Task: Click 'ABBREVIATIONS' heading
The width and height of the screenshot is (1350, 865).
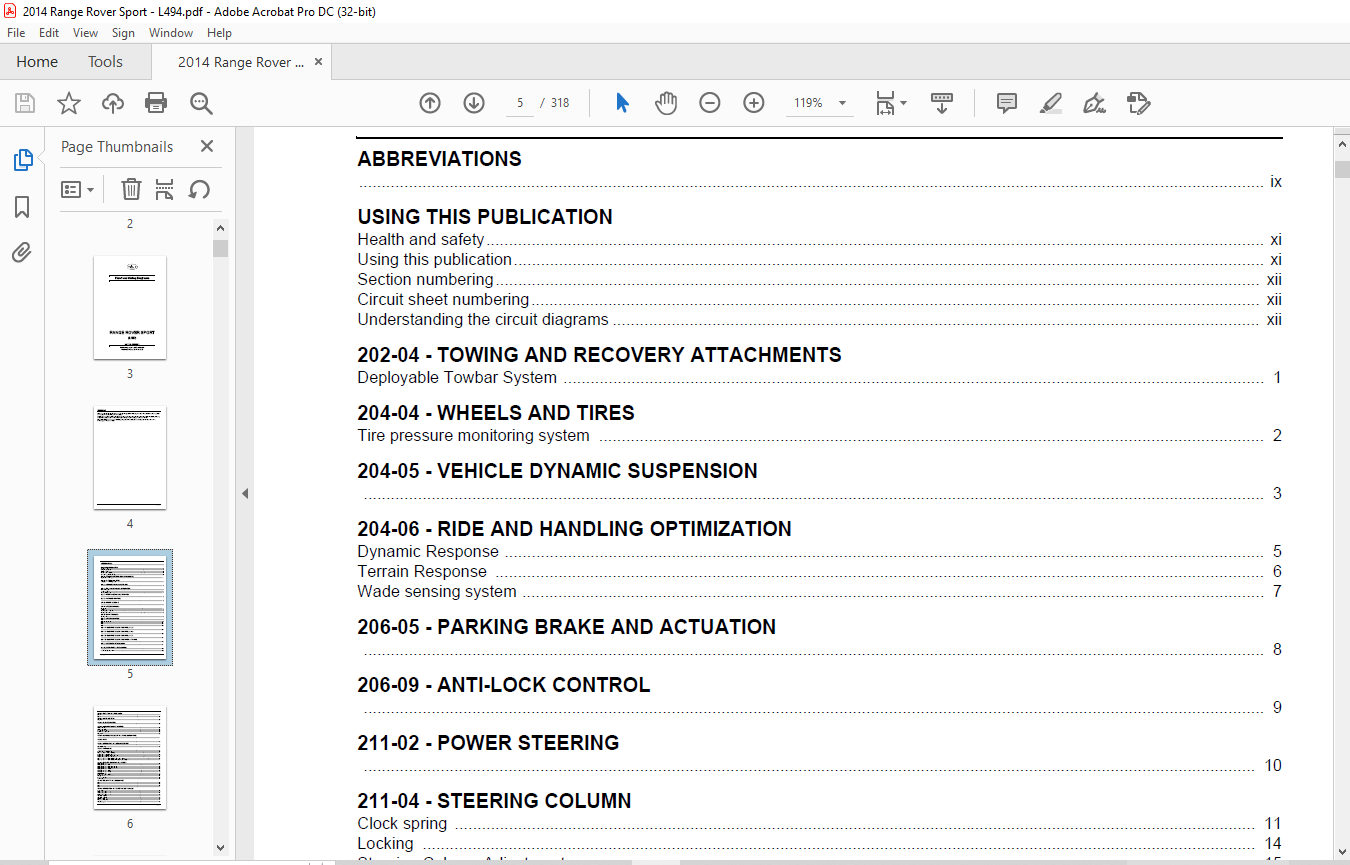Action: [439, 159]
